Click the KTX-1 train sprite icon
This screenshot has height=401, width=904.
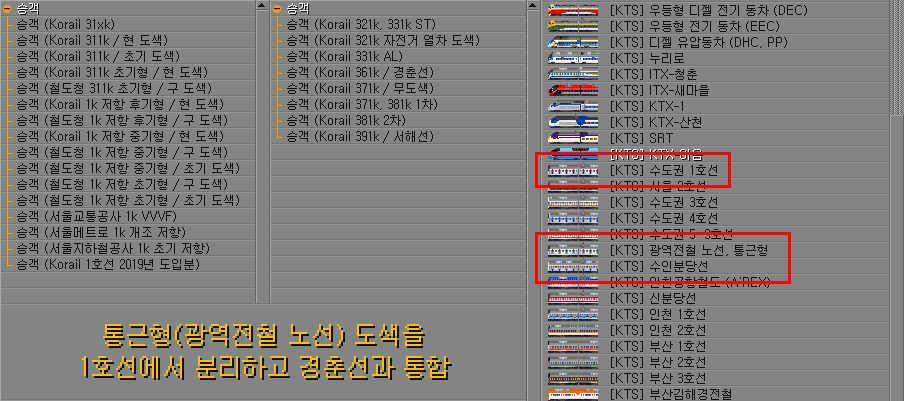coord(573,107)
